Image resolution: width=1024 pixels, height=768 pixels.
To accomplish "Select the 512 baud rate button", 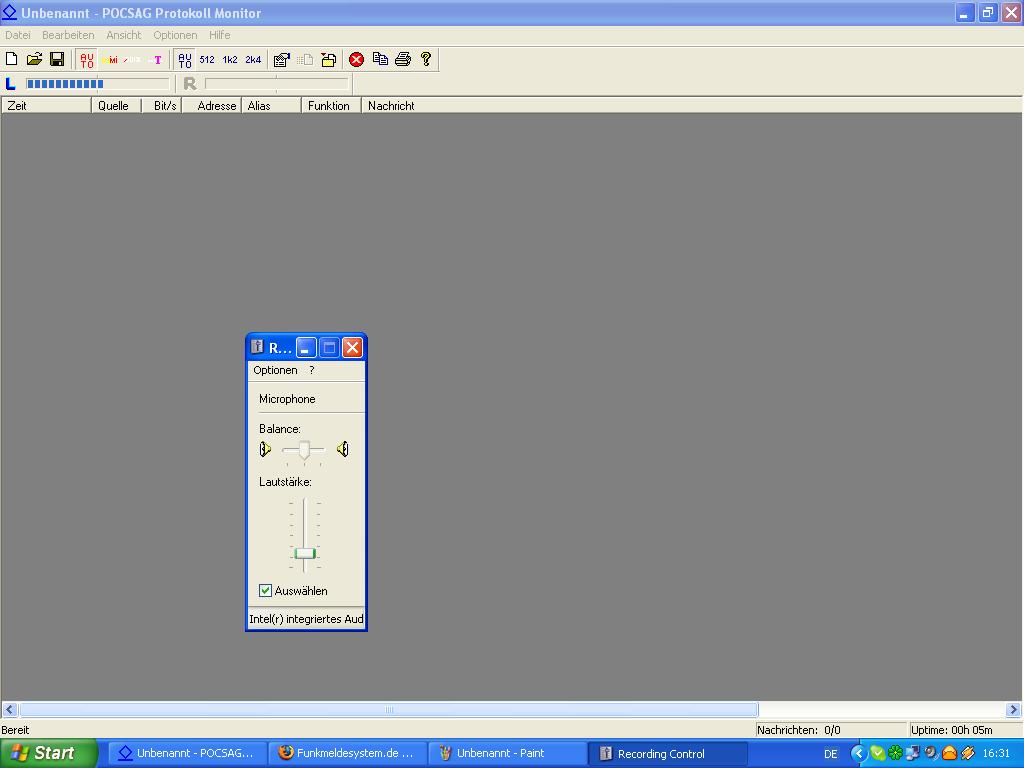I will coord(207,60).
